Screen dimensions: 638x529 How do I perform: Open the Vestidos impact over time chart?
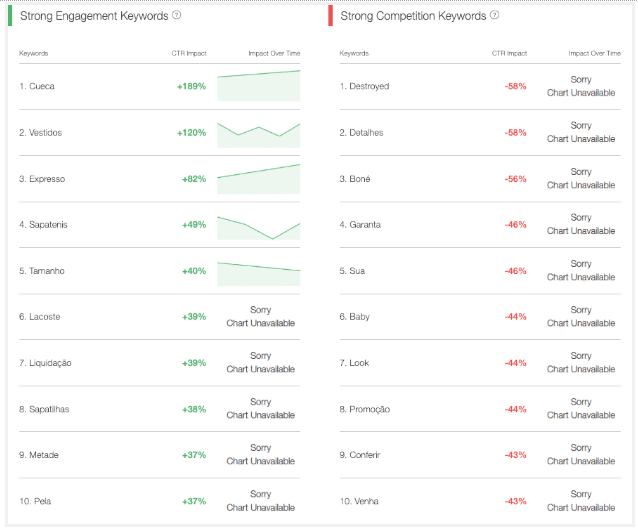259,135
